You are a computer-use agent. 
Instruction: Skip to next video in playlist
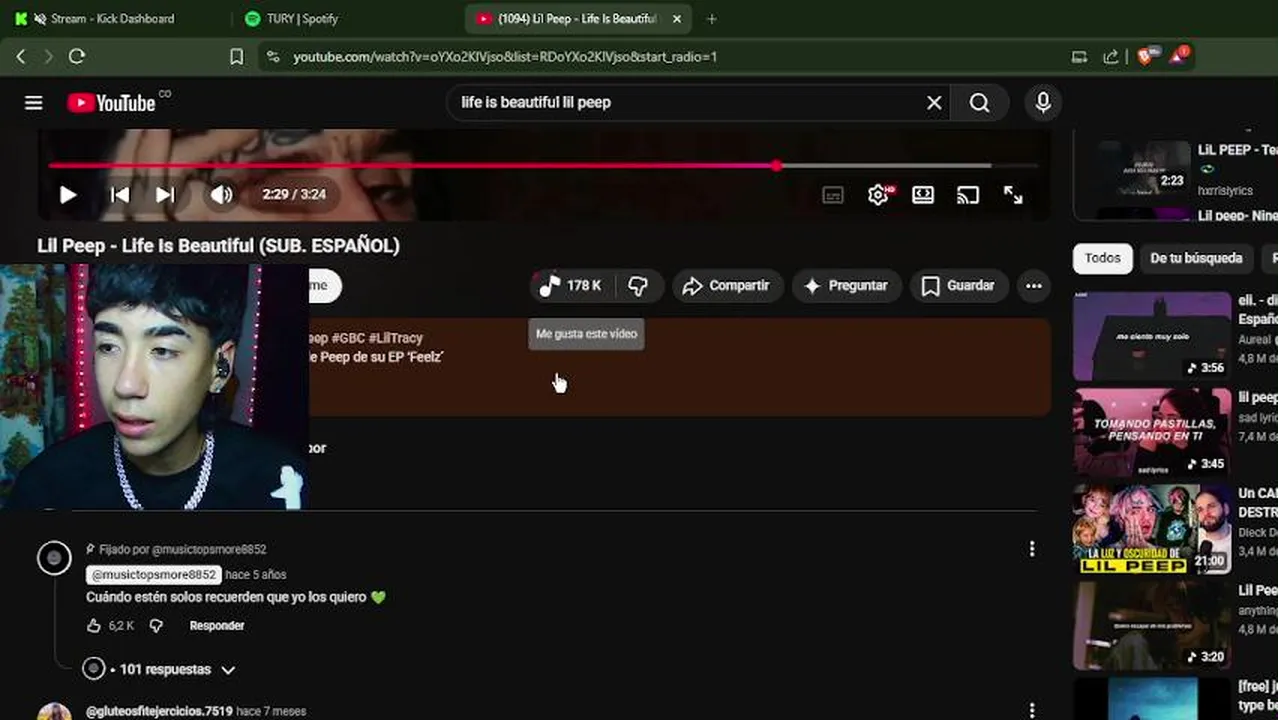[x=166, y=195]
